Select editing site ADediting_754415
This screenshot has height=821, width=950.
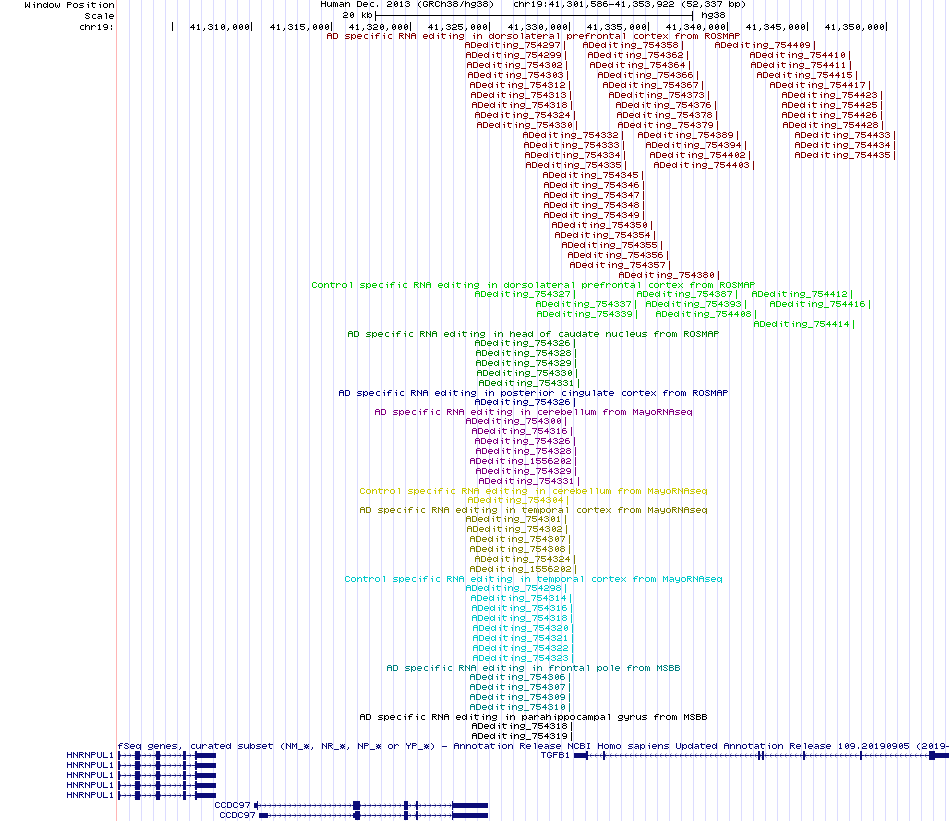(x=807, y=75)
